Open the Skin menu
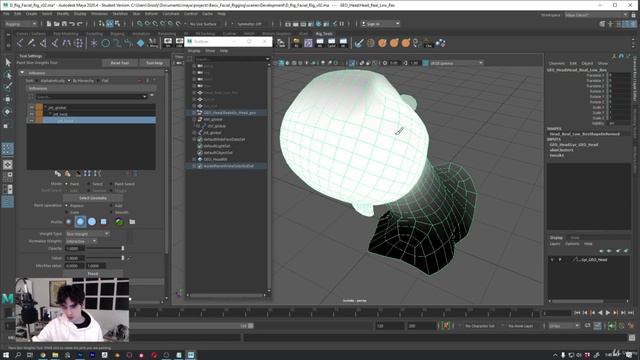 [136, 14]
